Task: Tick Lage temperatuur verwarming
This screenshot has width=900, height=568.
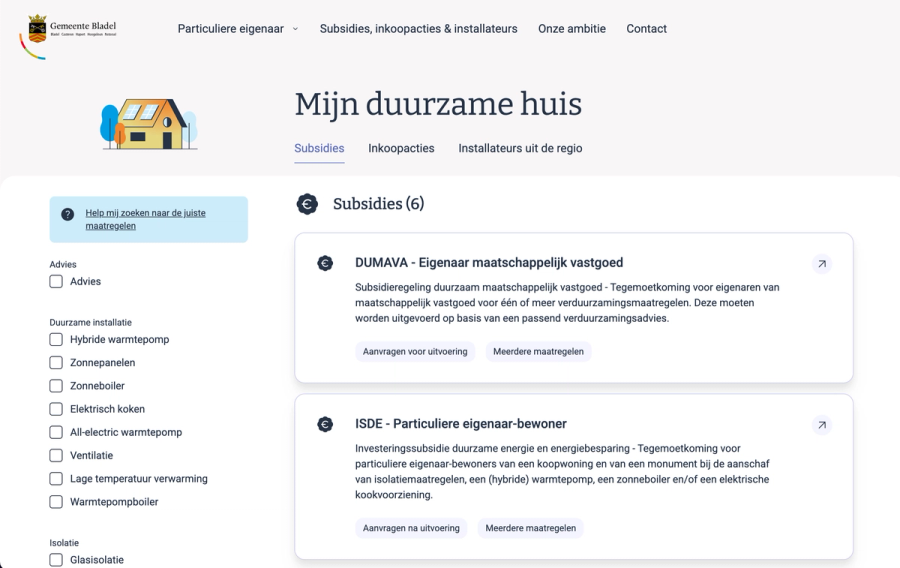Action: (56, 478)
